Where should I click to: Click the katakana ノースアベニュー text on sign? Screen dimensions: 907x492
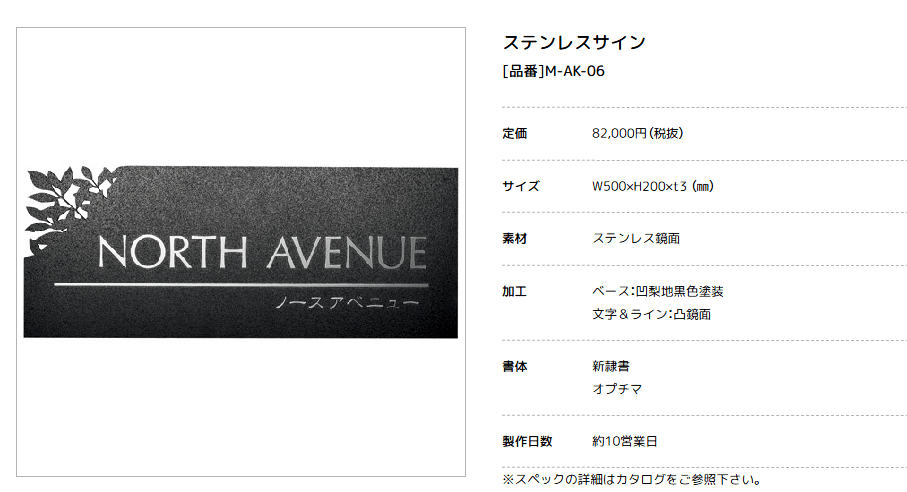[346, 301]
